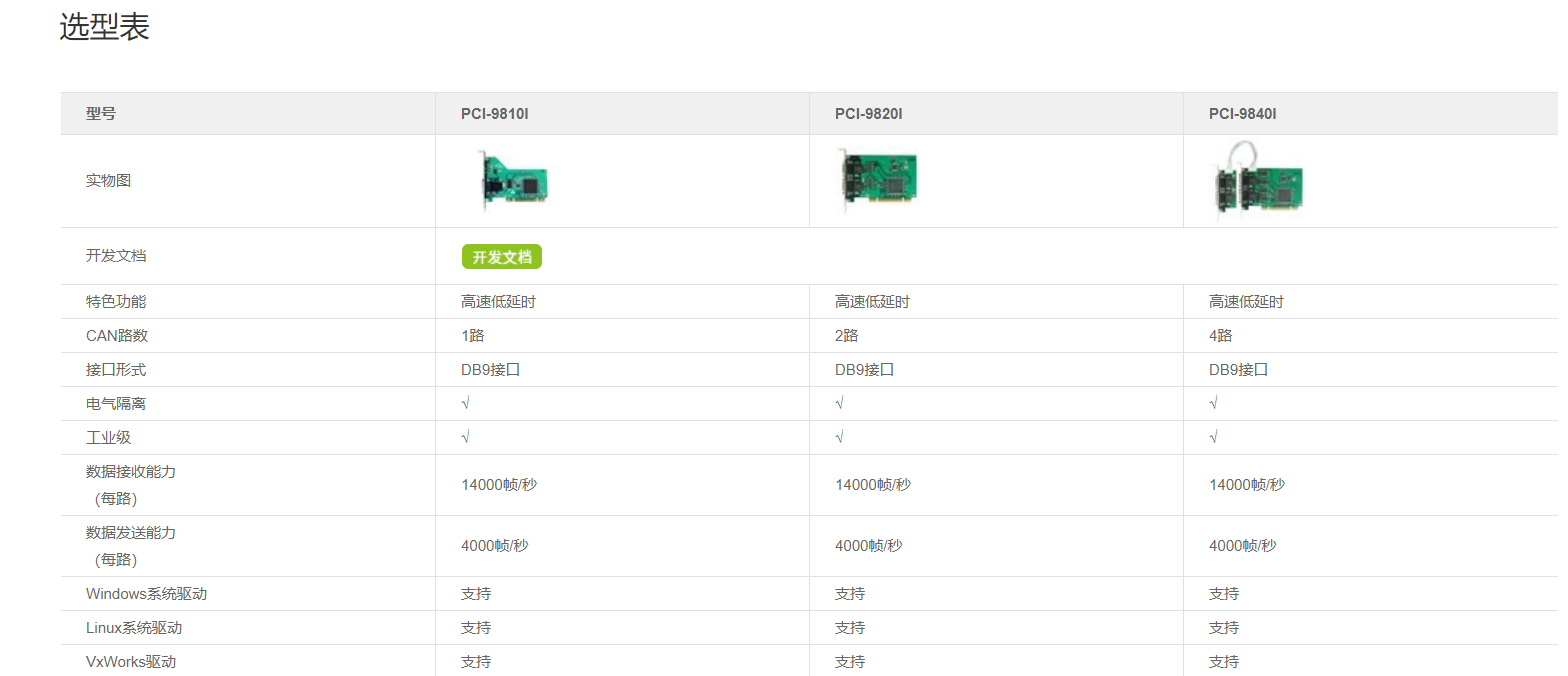The height and width of the screenshot is (676, 1568).
Task: Click the 4路 cell for PCI-9840I
Action: pyautogui.click(x=1221, y=335)
